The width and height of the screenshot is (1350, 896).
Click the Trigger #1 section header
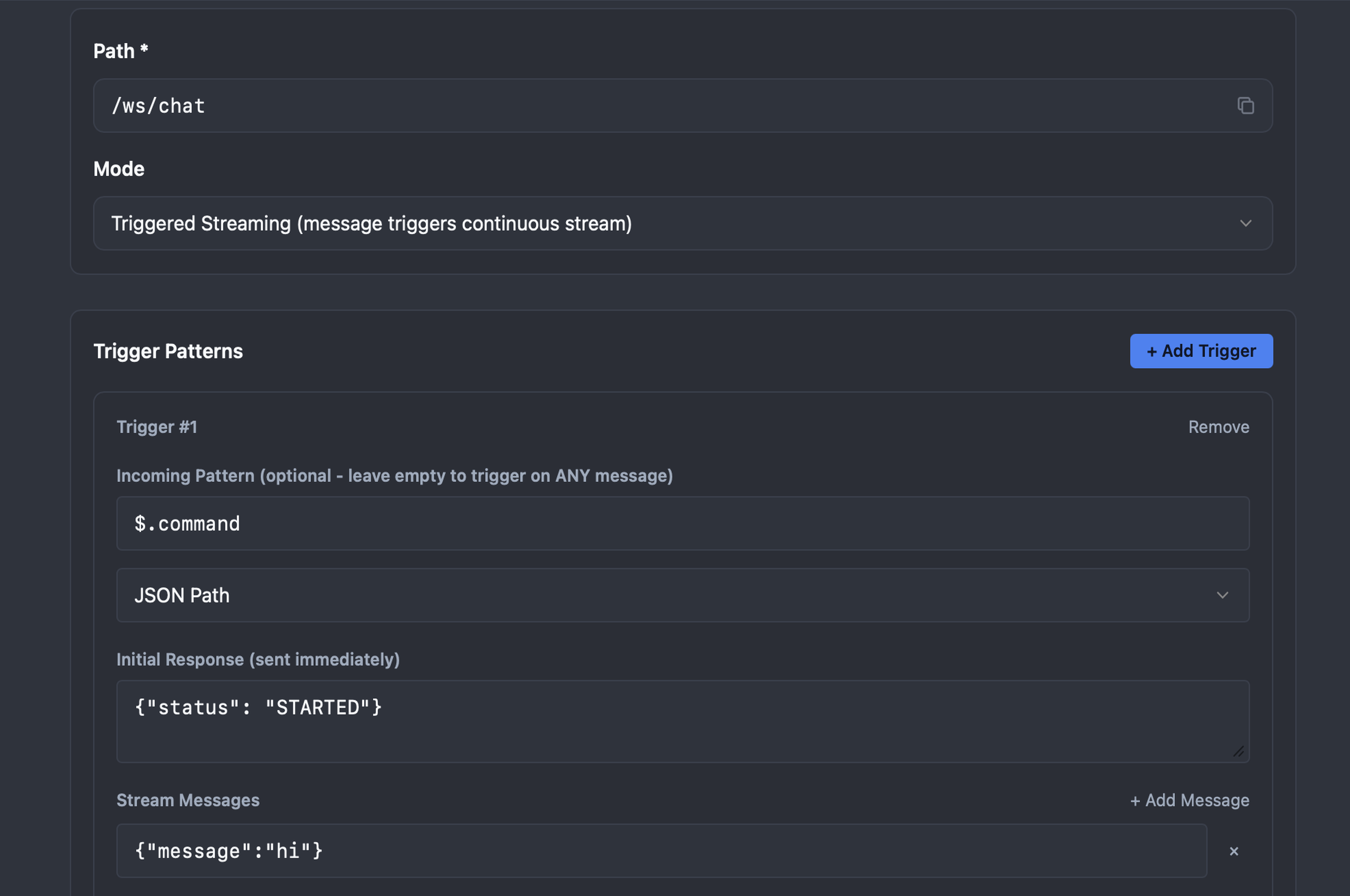157,426
